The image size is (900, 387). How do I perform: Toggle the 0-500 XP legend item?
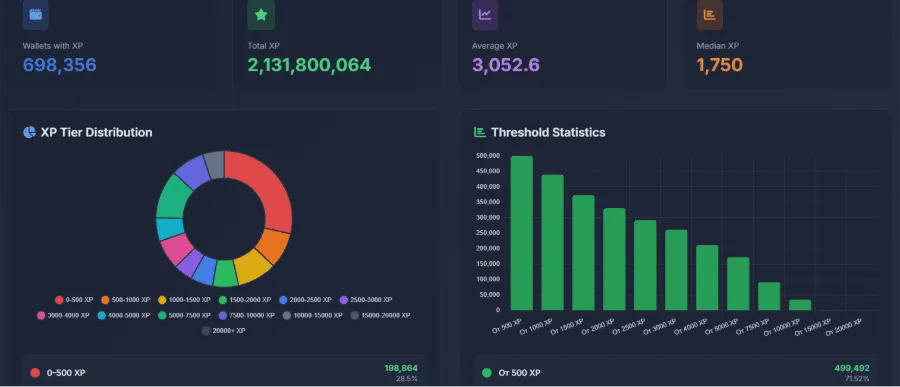click(x=74, y=300)
